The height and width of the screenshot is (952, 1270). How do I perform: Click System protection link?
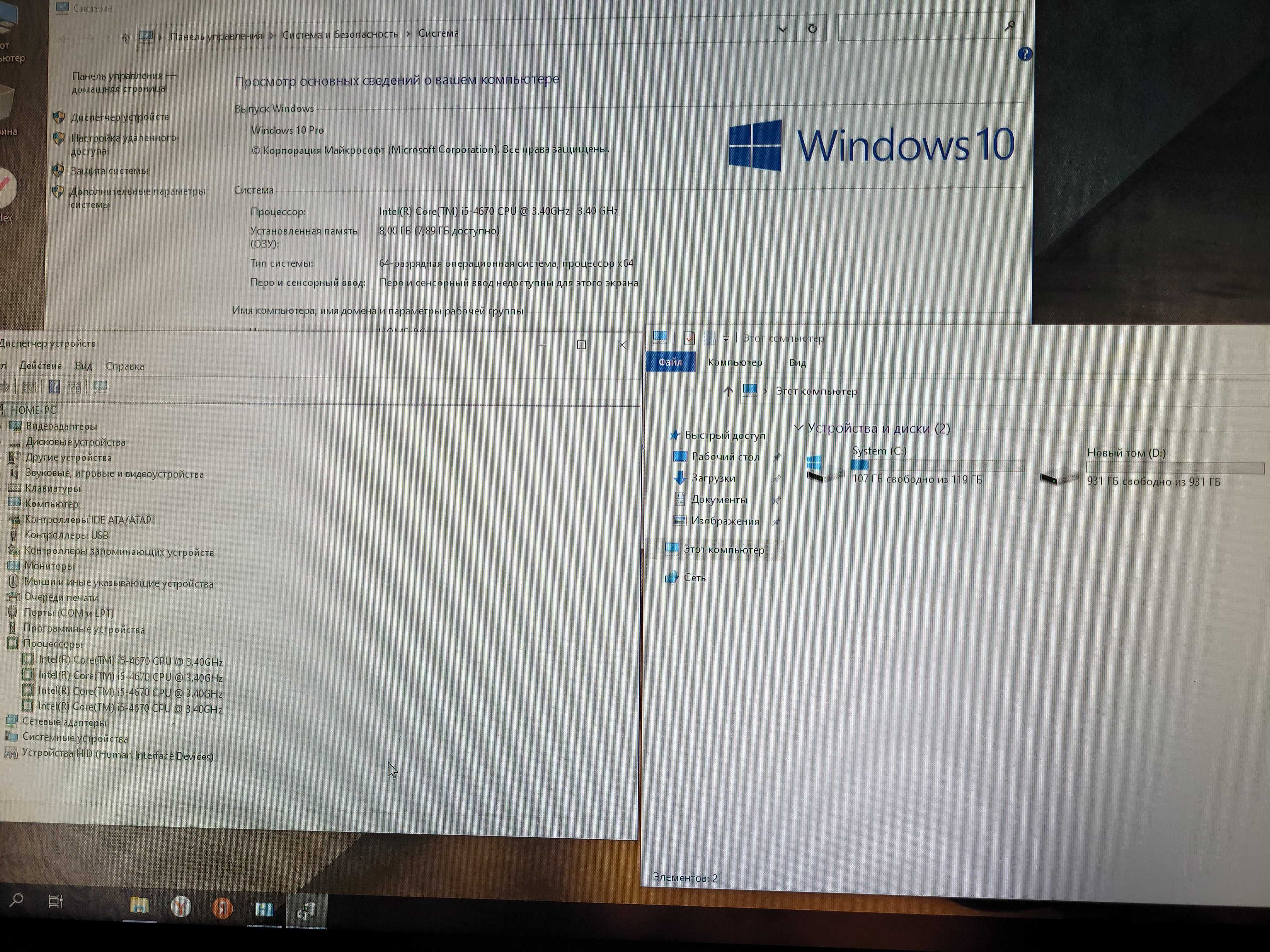click(x=109, y=171)
